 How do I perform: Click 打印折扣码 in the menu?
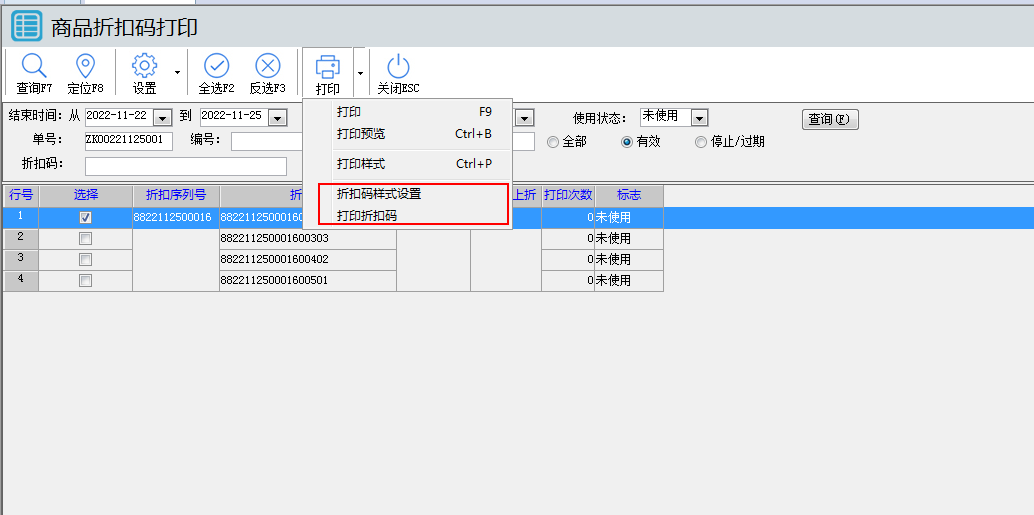click(x=367, y=215)
